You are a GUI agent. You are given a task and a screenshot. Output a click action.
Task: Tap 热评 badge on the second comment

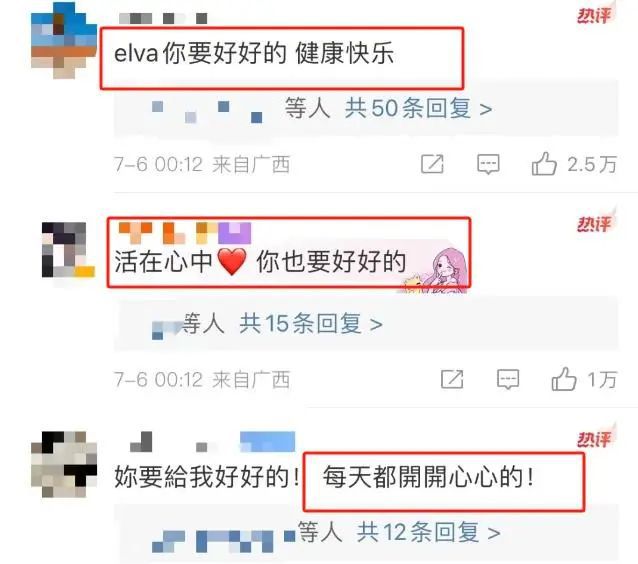[595, 224]
